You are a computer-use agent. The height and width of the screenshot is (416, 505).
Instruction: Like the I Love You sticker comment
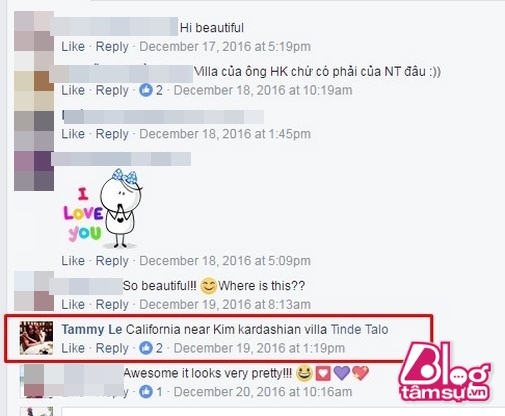[73, 261]
